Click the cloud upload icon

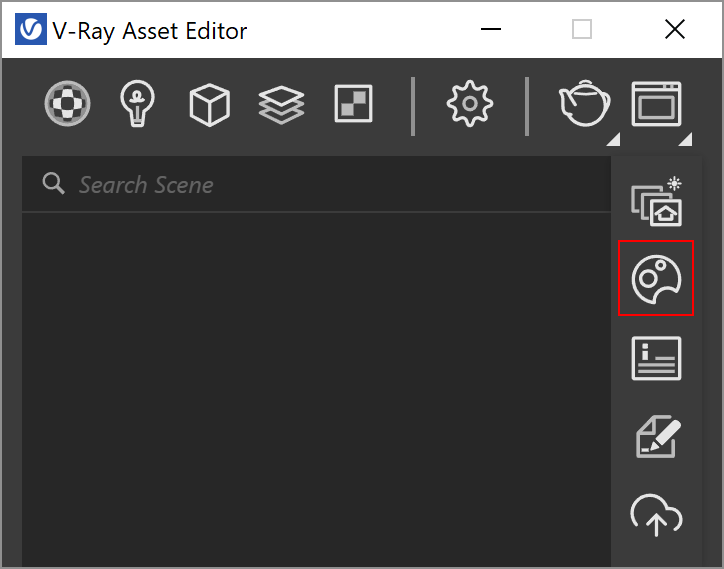click(656, 515)
